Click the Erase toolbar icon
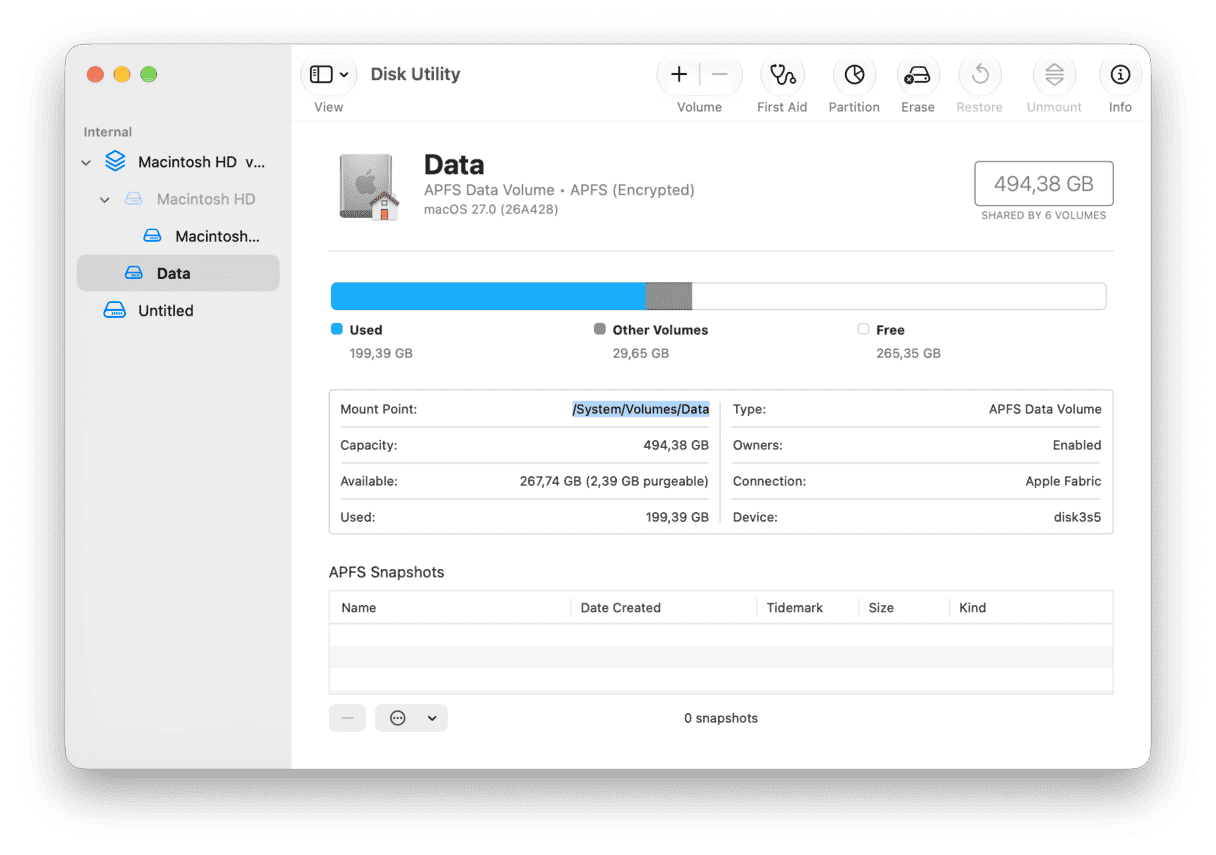Image resolution: width=1216 pixels, height=855 pixels. point(917,74)
